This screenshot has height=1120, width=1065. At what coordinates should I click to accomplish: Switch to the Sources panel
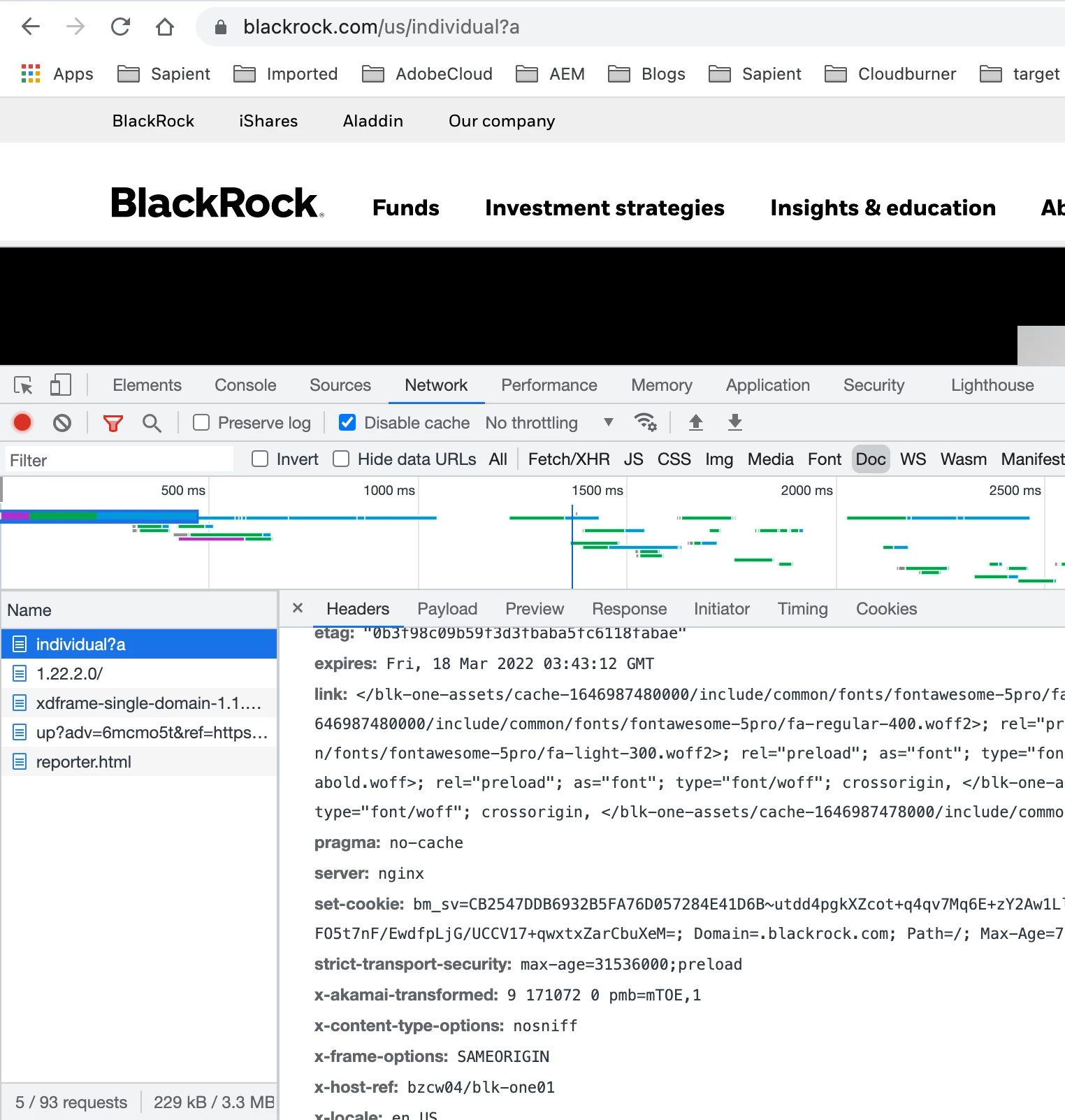tap(340, 385)
